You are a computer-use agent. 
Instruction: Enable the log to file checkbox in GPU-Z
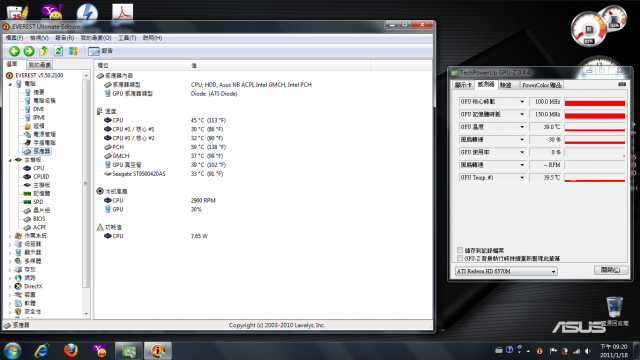(x=460, y=250)
